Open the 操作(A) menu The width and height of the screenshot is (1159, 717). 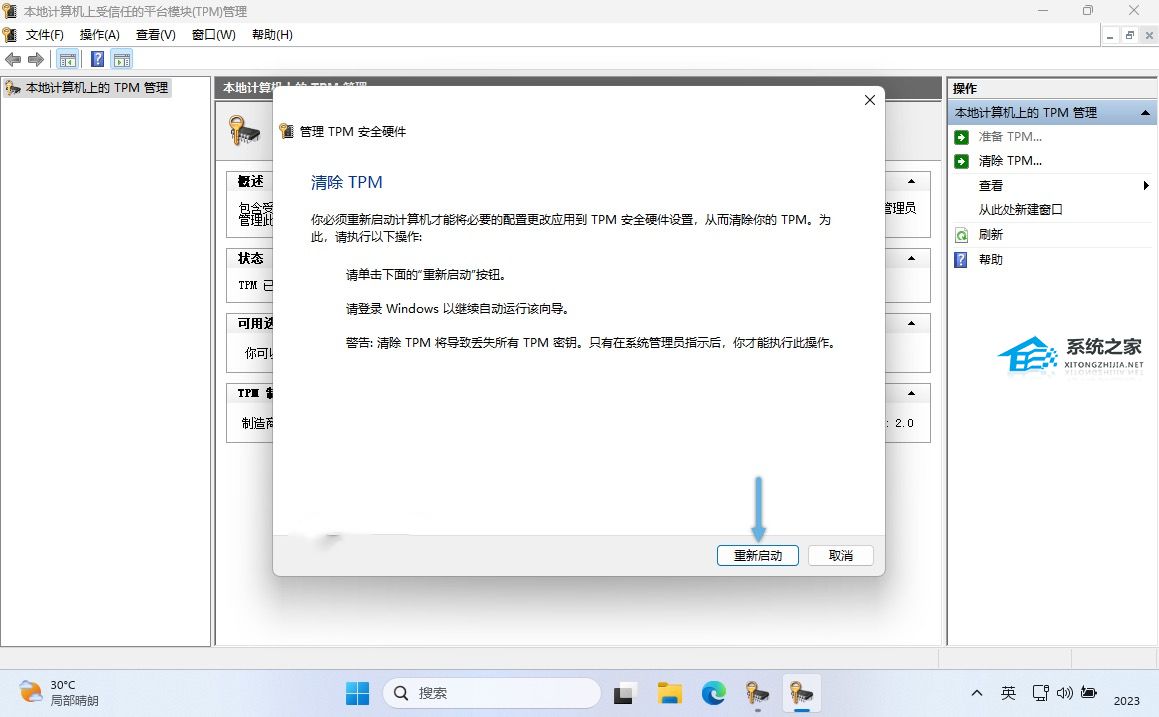[x=99, y=34]
